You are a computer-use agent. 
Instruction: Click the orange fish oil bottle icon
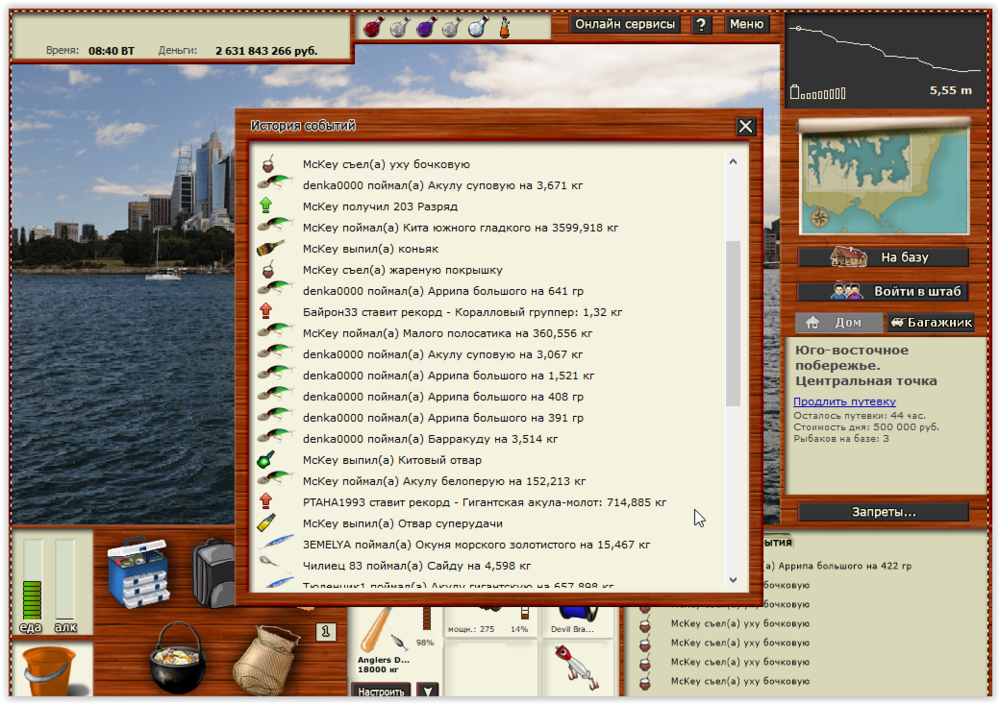[506, 29]
